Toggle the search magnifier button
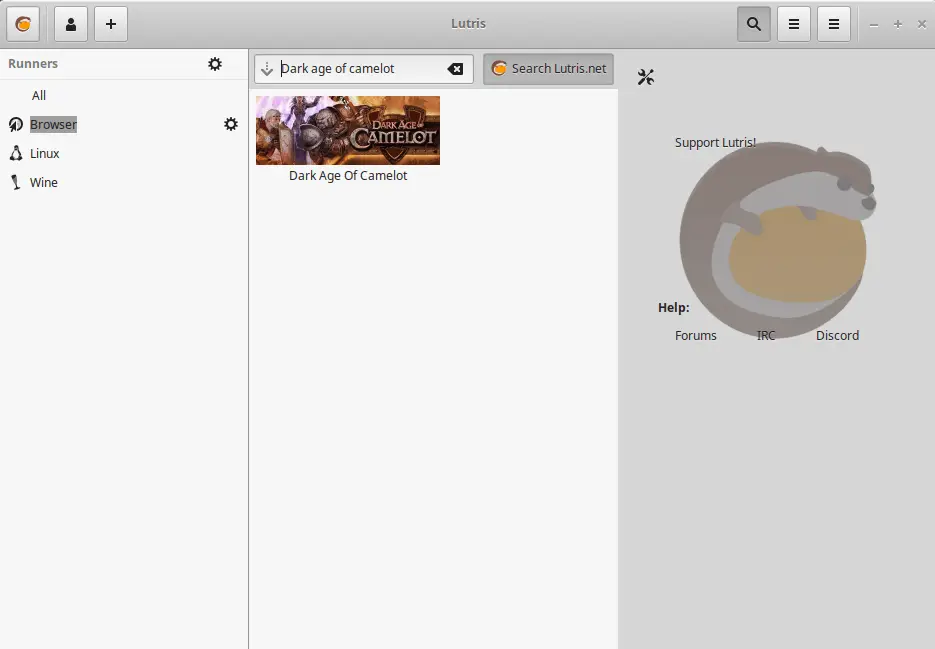 754,24
